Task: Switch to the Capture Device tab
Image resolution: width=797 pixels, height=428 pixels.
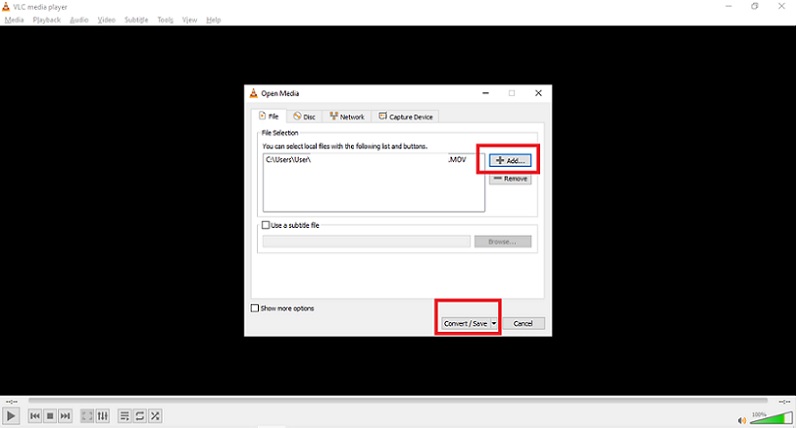Action: click(405, 117)
